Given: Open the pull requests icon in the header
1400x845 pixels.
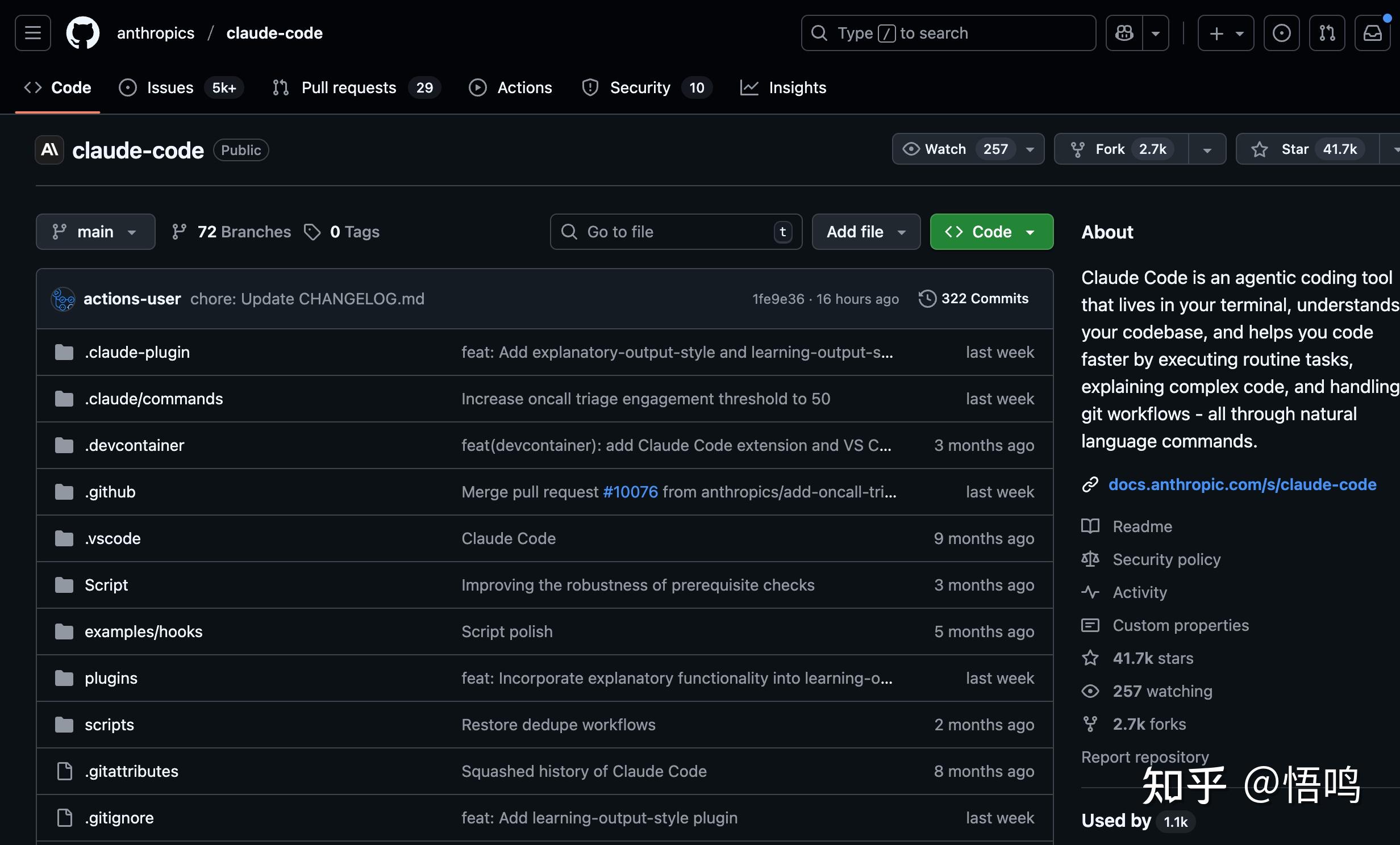Looking at the screenshot, I should coord(1327,33).
